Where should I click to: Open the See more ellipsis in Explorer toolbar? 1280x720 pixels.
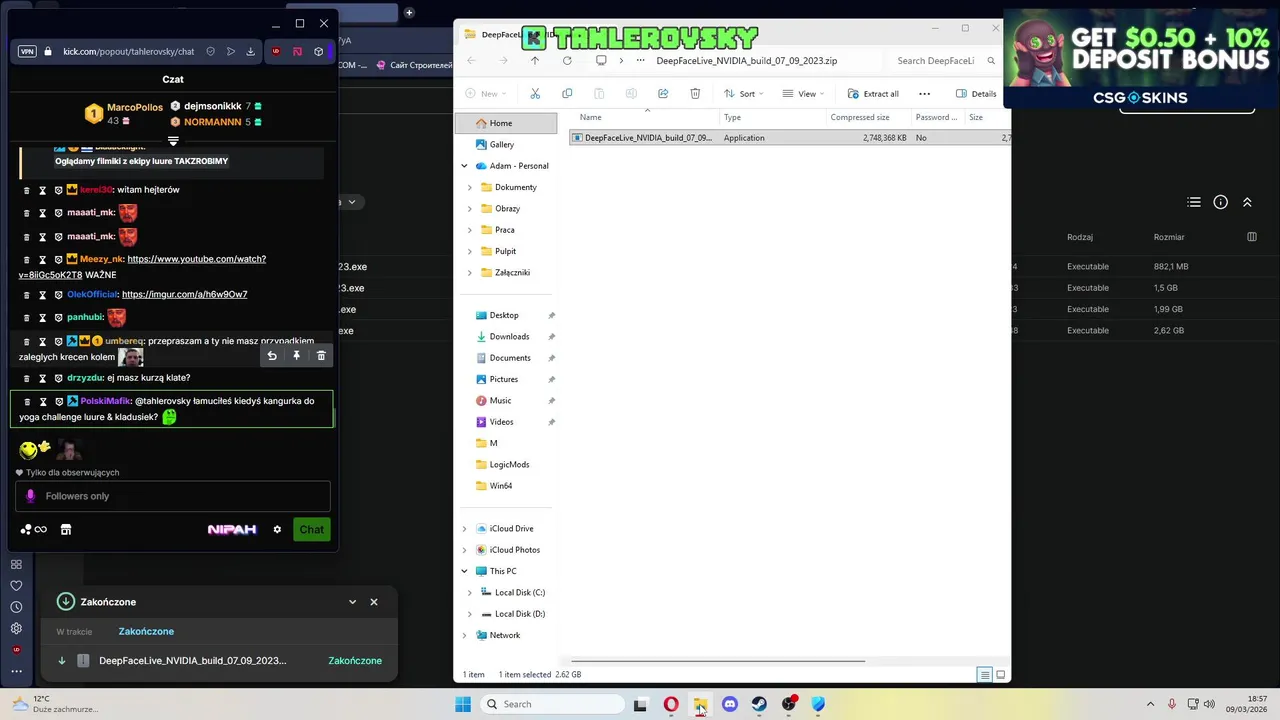tap(924, 93)
